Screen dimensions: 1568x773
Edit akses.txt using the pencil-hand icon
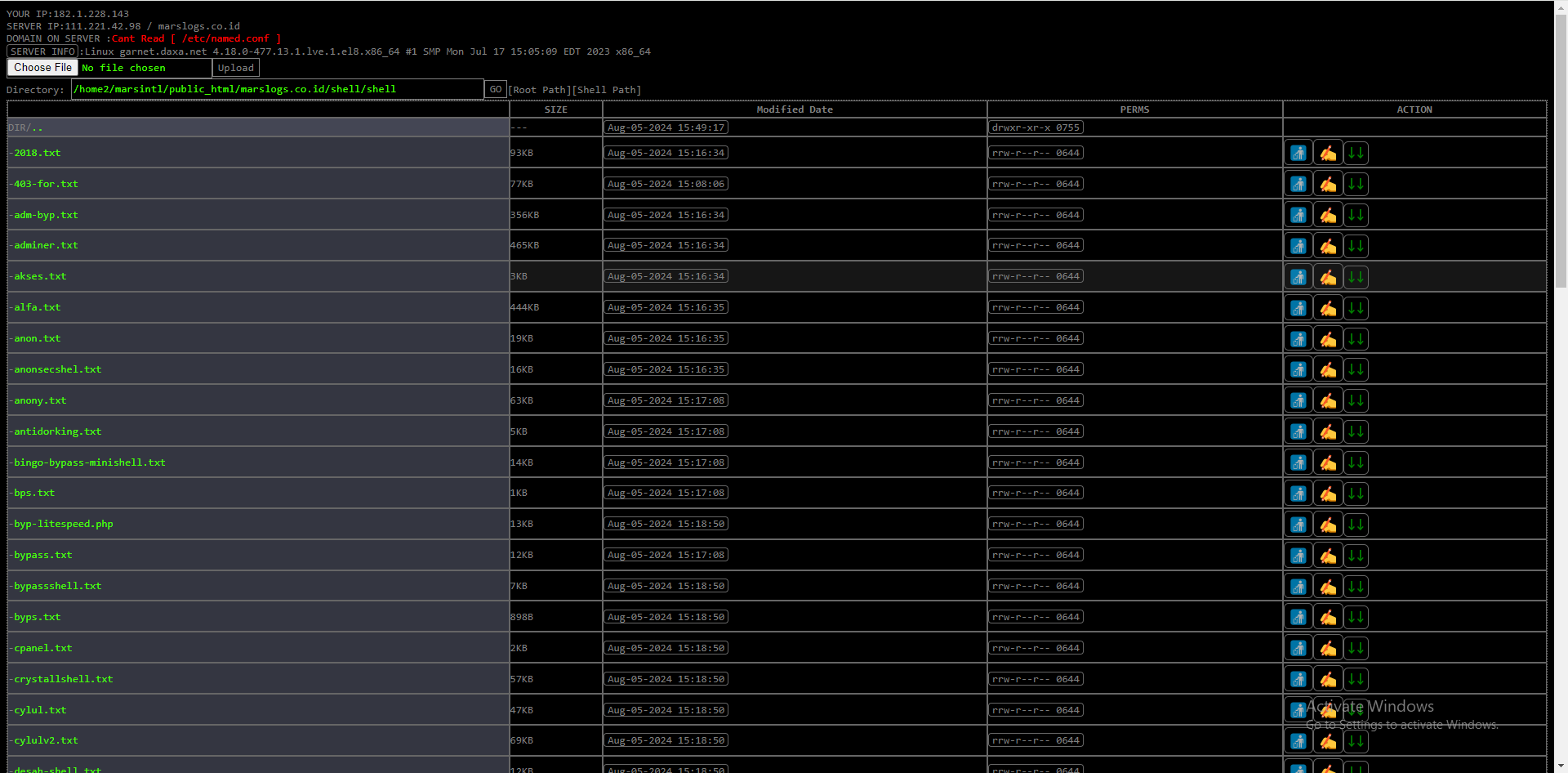click(x=1328, y=277)
